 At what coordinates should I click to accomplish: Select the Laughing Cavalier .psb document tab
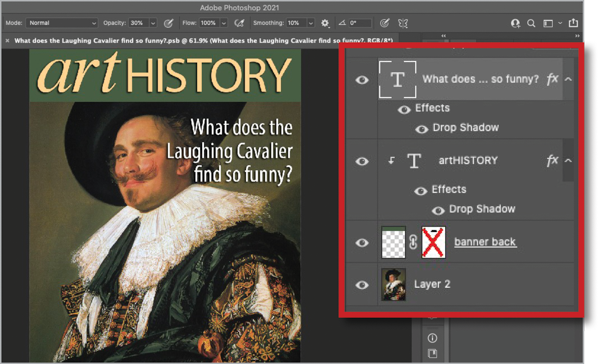click(204, 40)
